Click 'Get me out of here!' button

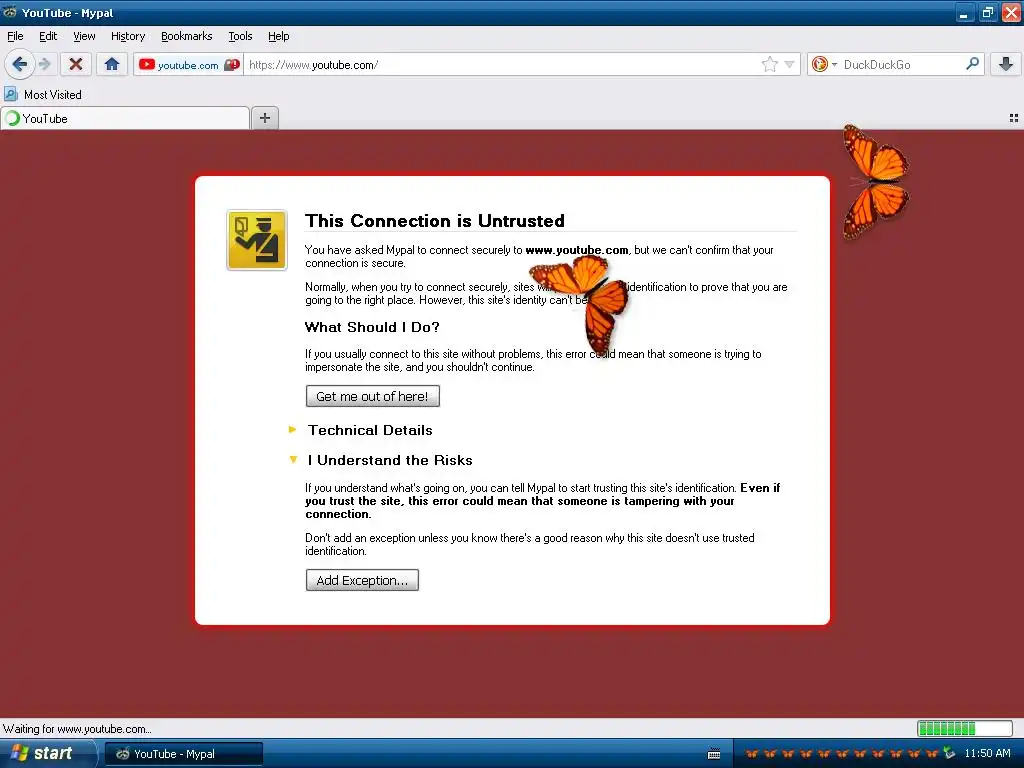(x=372, y=396)
